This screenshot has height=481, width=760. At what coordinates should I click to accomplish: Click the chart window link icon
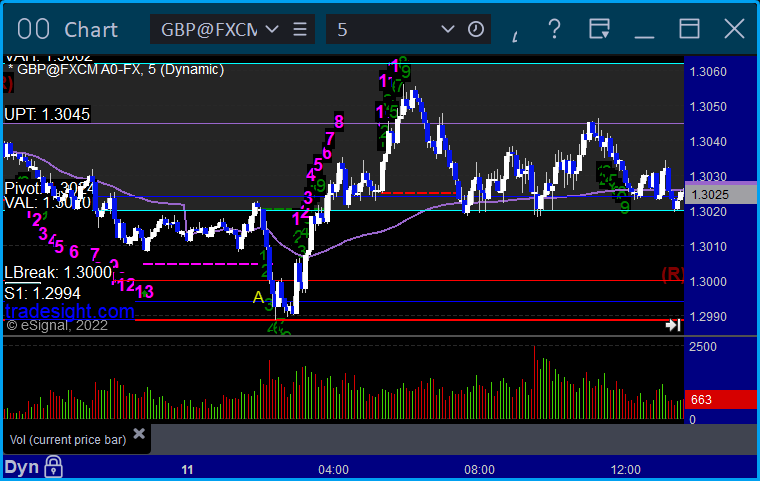[35, 29]
